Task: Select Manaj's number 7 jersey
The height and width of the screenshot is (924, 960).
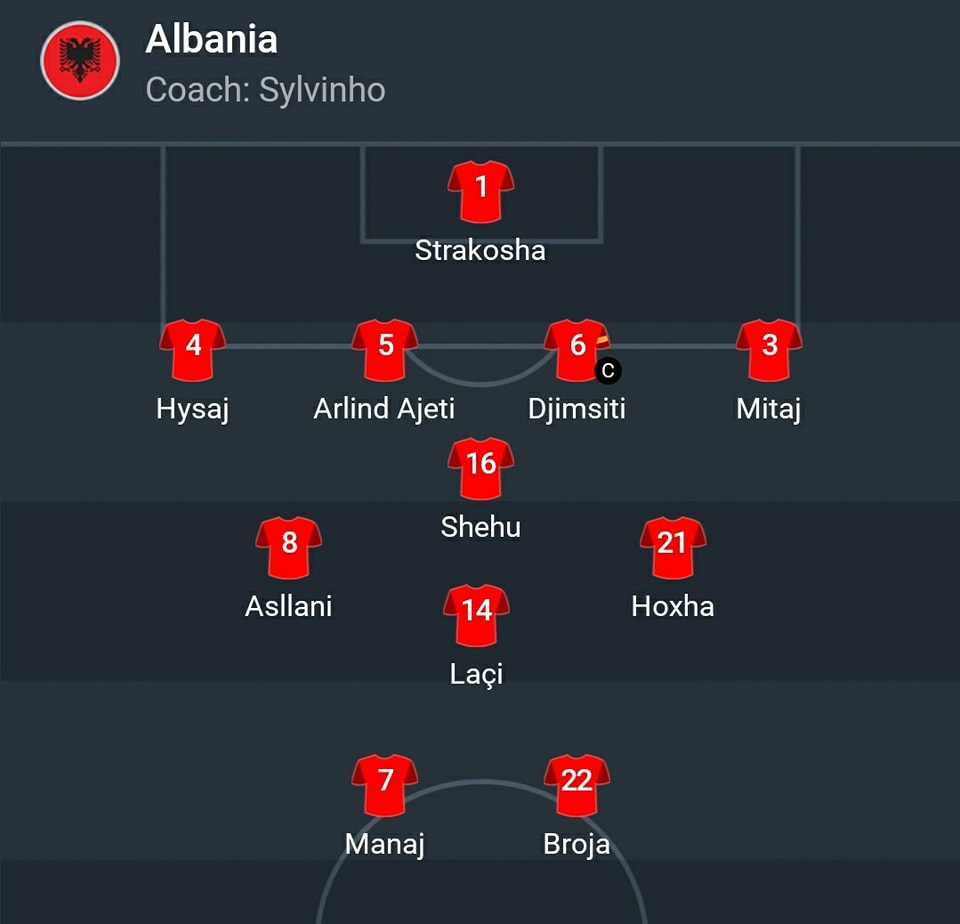Action: coord(385,785)
